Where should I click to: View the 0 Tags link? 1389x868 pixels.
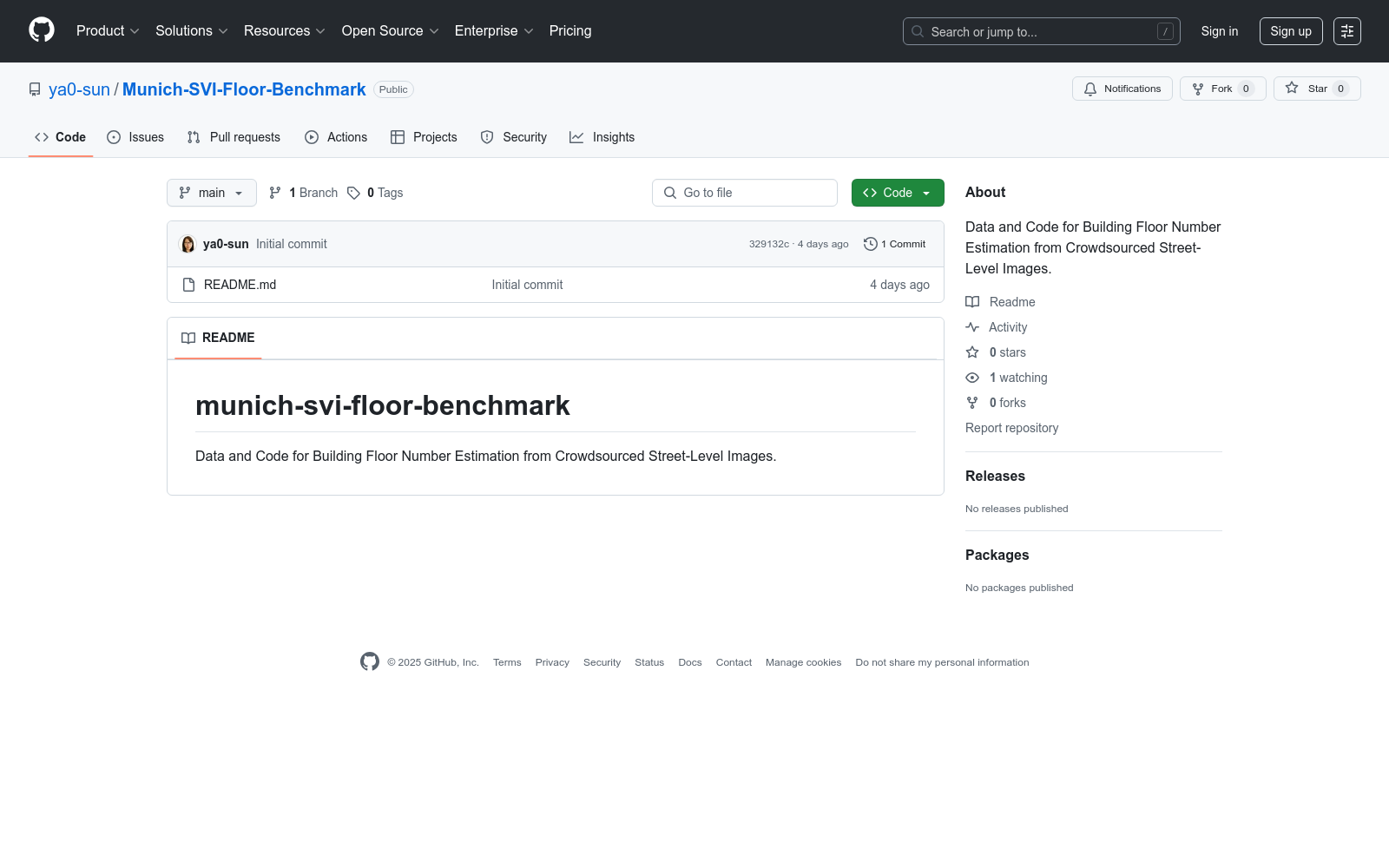pyautogui.click(x=375, y=193)
